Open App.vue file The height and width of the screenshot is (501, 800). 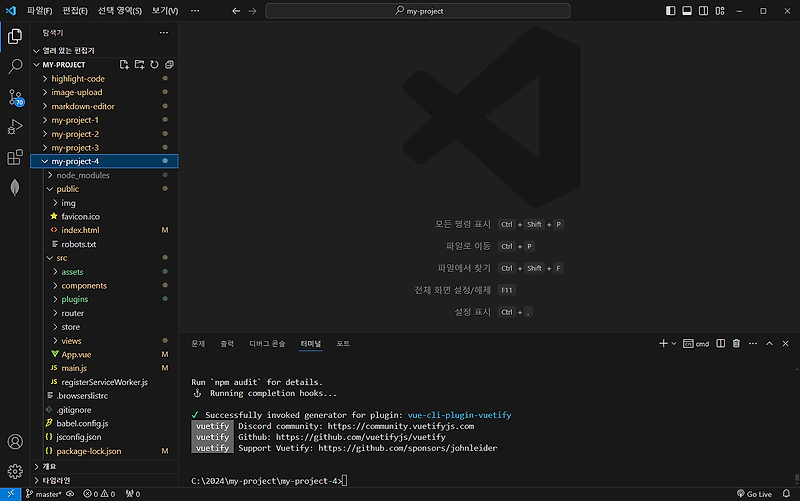(104, 354)
